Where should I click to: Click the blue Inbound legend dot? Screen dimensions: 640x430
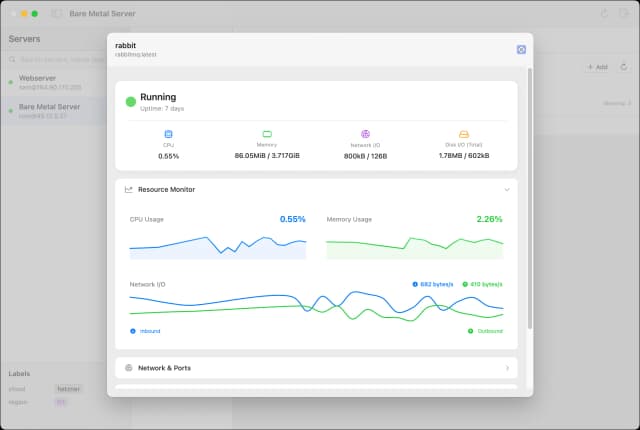coord(133,331)
